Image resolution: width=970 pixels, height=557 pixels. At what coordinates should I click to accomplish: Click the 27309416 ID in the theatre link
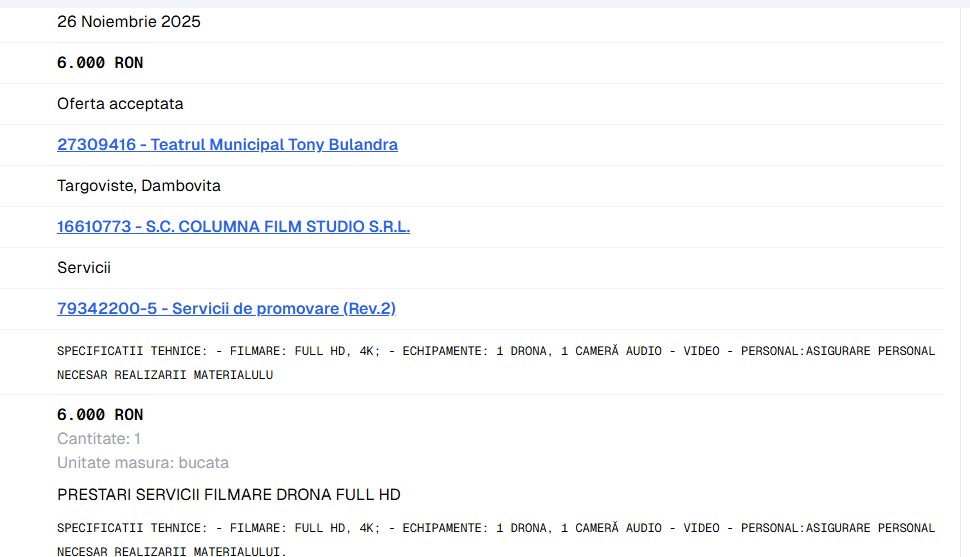click(96, 145)
